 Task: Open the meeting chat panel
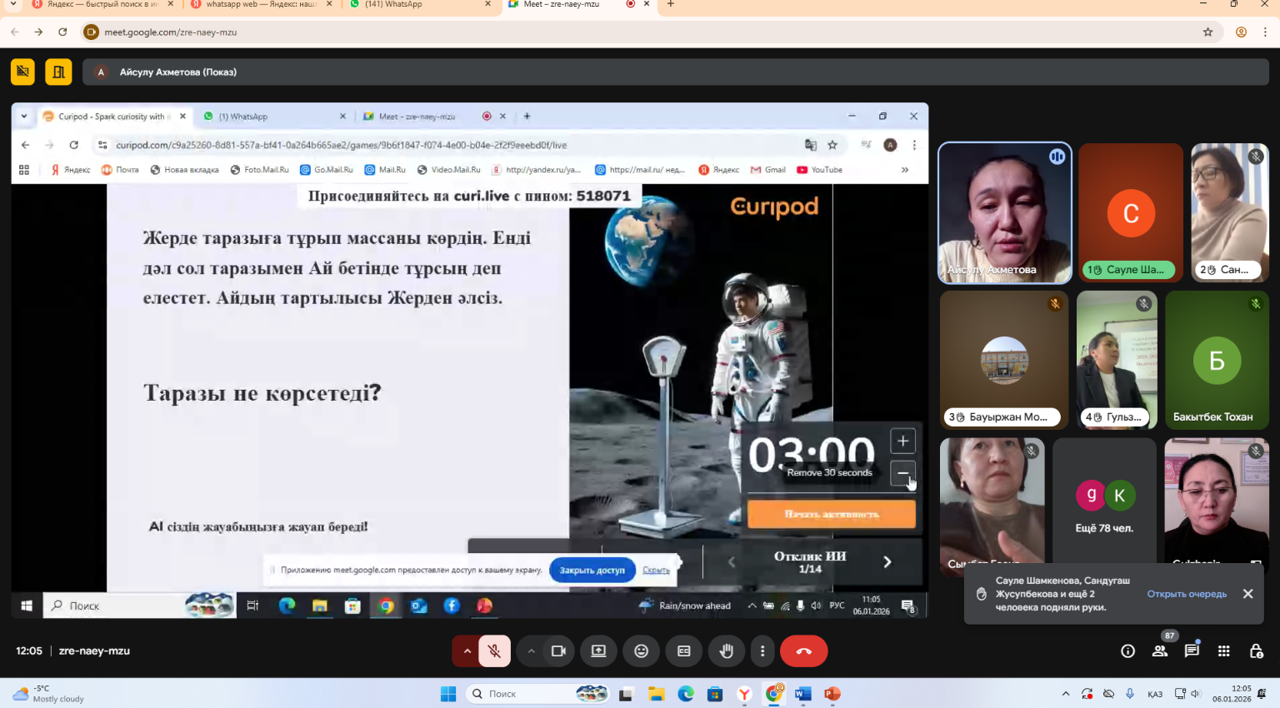1192,651
